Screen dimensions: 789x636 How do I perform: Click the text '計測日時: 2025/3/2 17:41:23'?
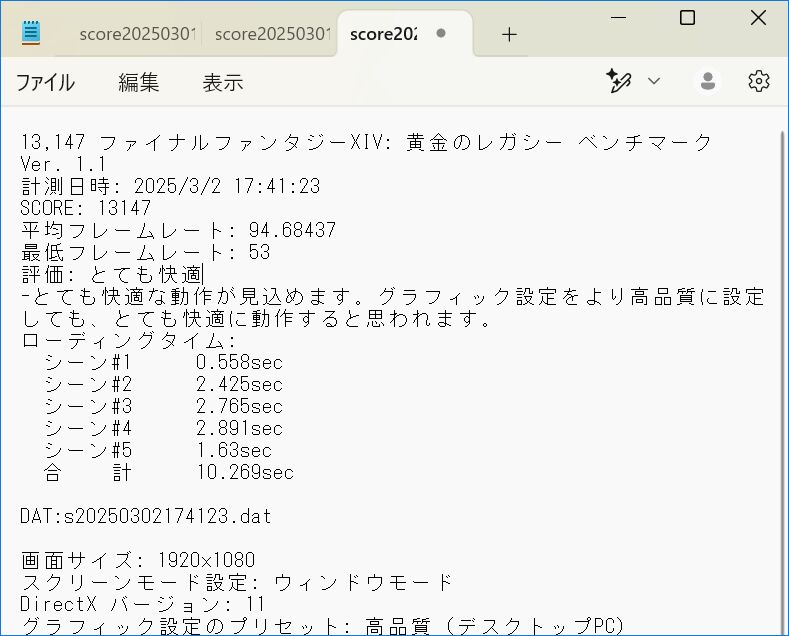[x=171, y=186]
